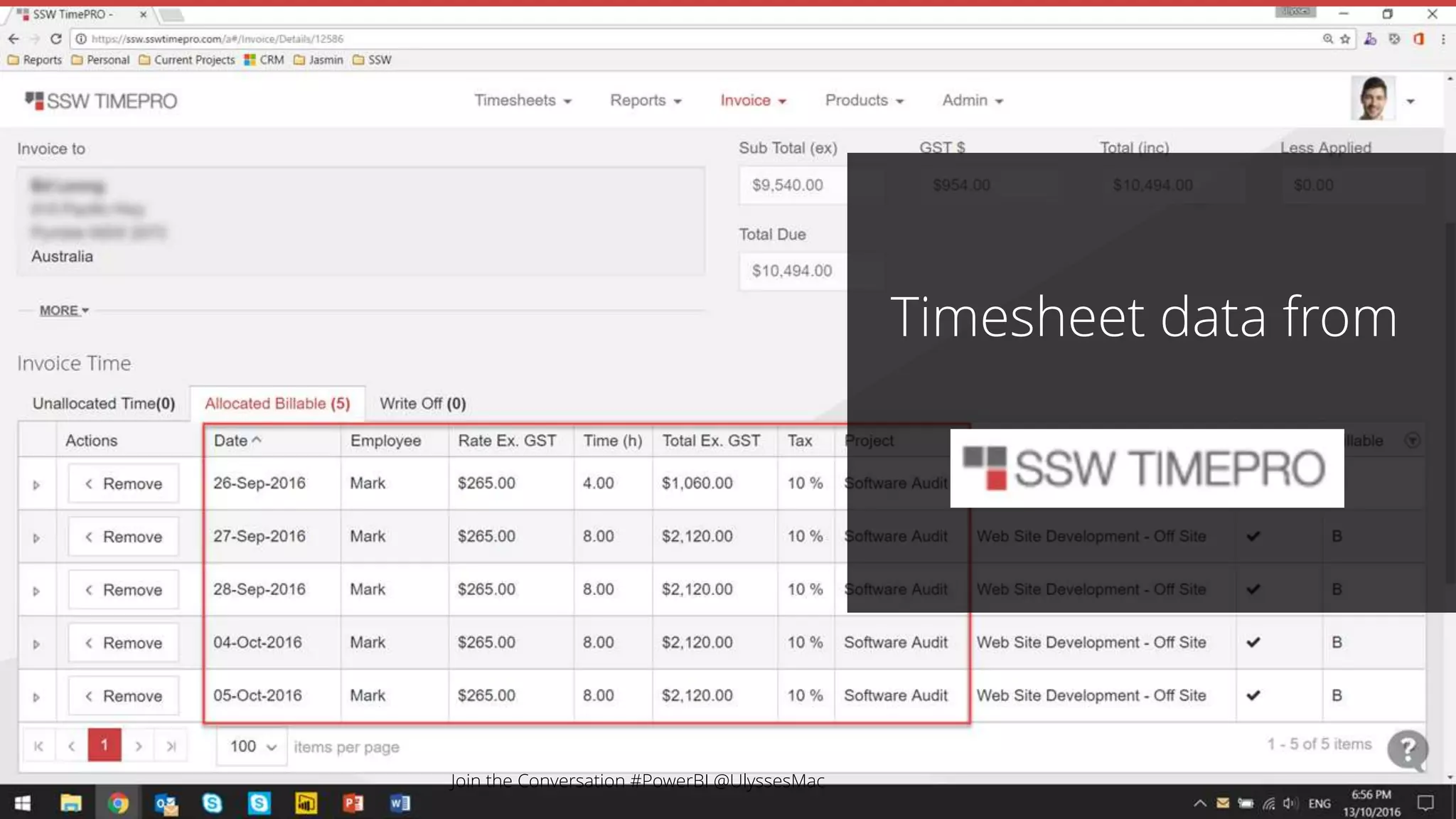This screenshot has height=819, width=1456.
Task: Open the Reports bookmarks folder
Action: click(x=35, y=60)
